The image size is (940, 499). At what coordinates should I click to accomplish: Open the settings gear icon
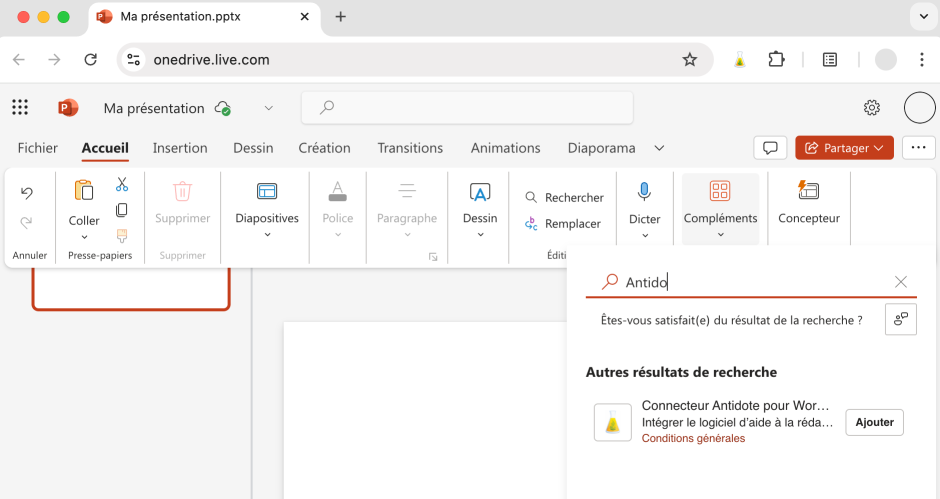(872, 108)
